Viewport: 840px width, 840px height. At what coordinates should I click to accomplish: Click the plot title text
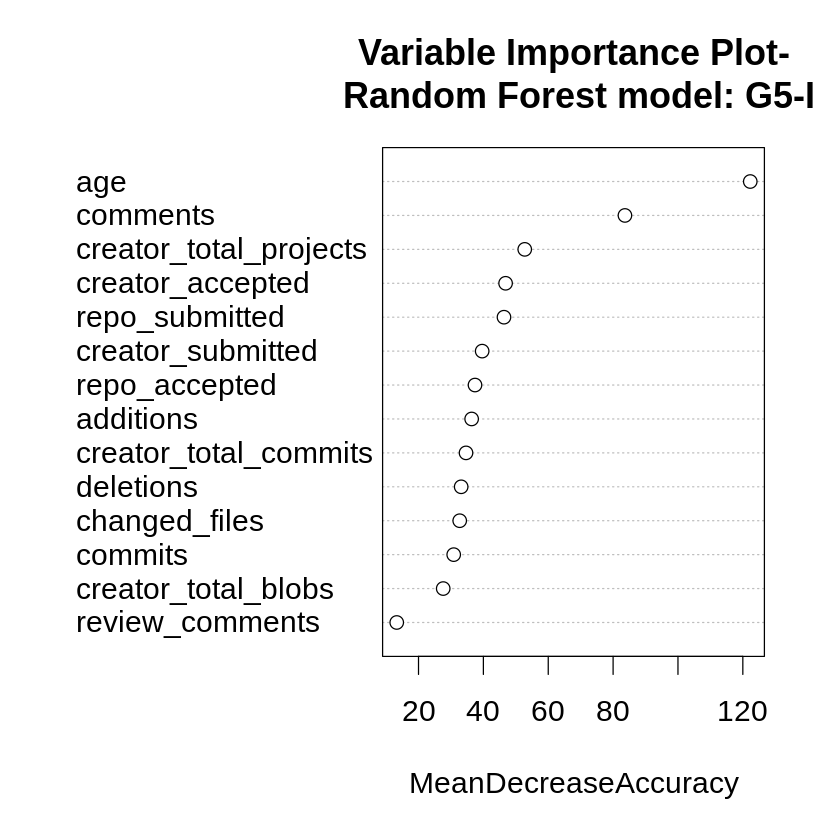[577, 74]
